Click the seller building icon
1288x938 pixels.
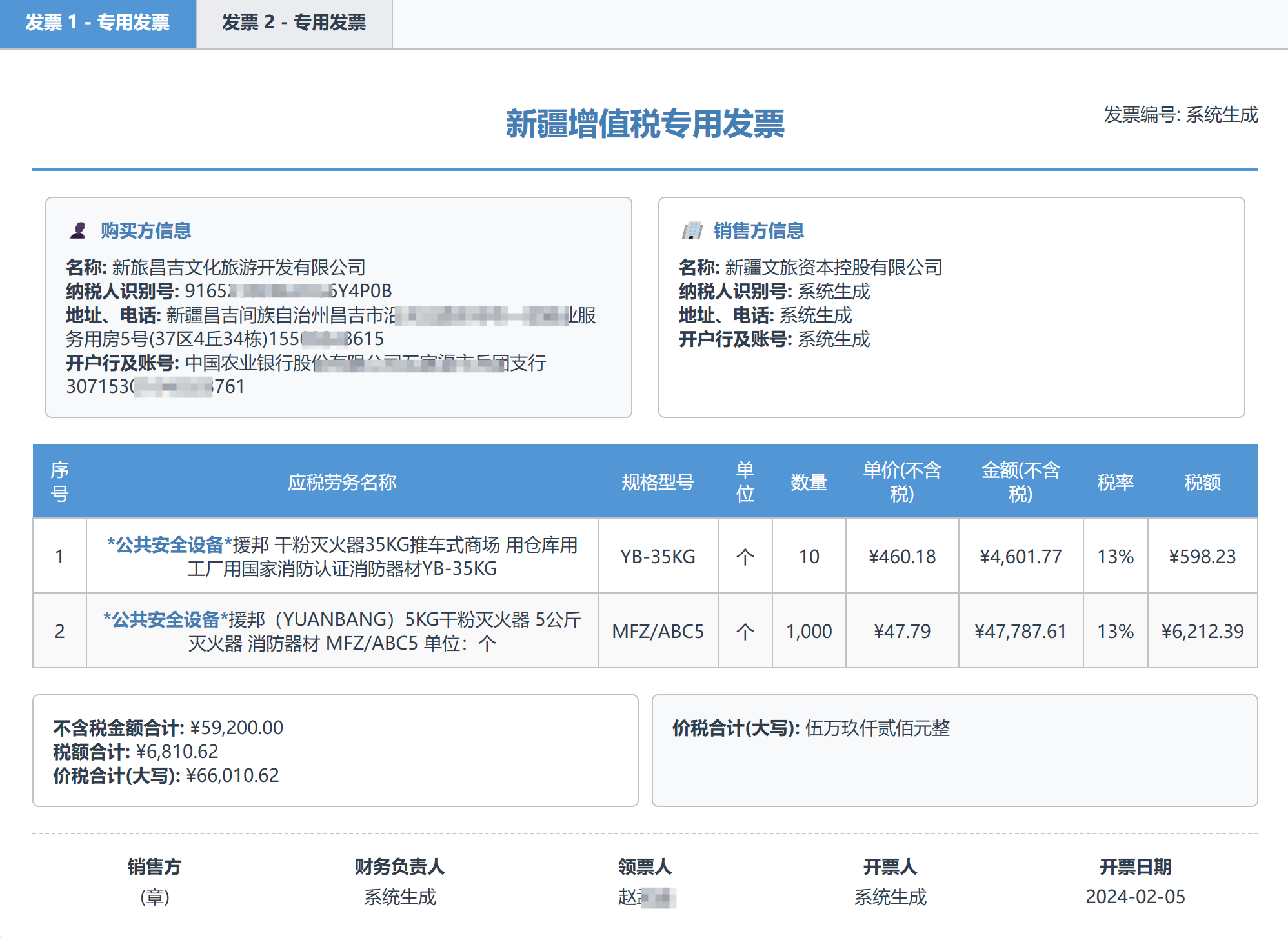692,230
